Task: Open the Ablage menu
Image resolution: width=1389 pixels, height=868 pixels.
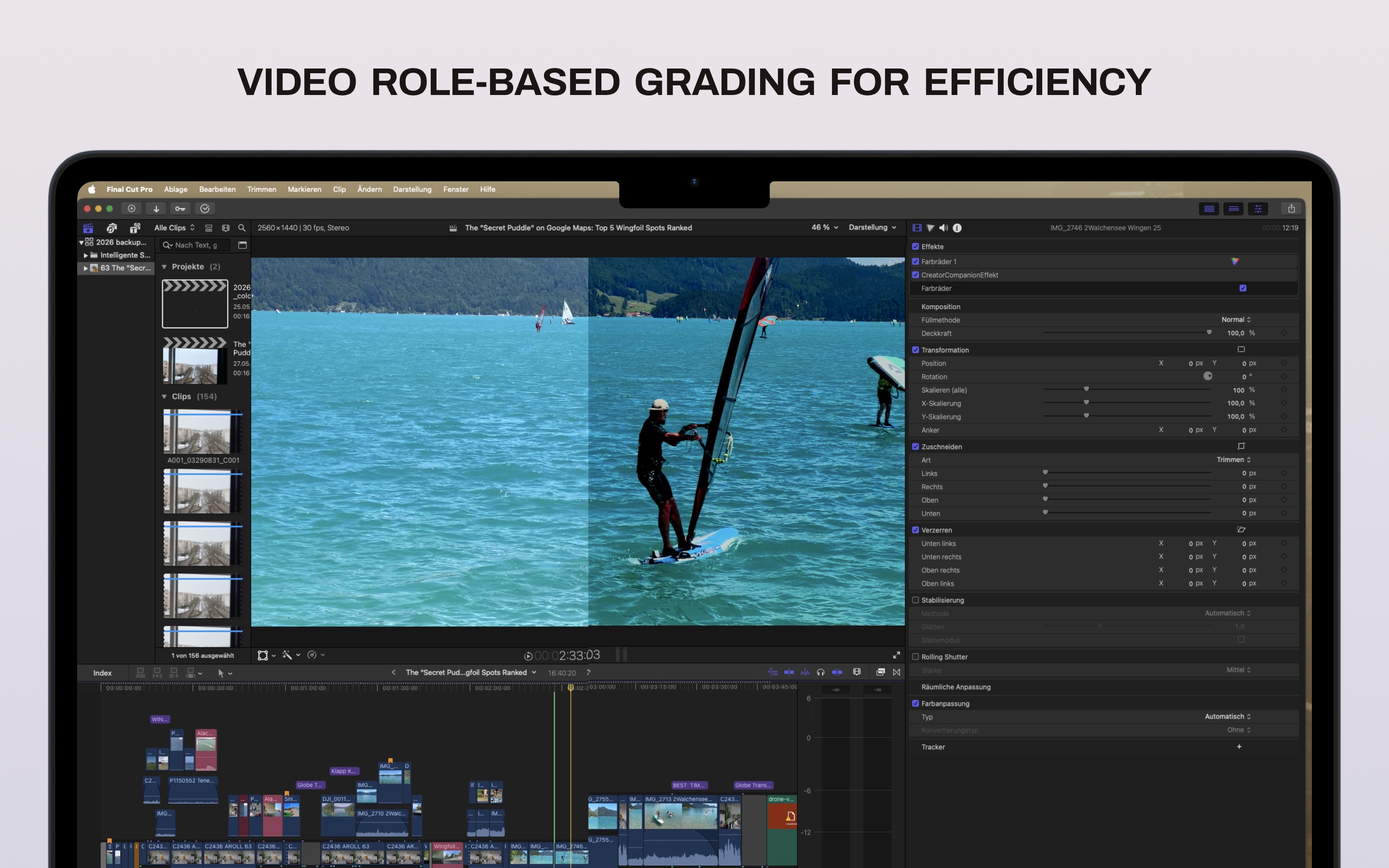Action: click(176, 190)
